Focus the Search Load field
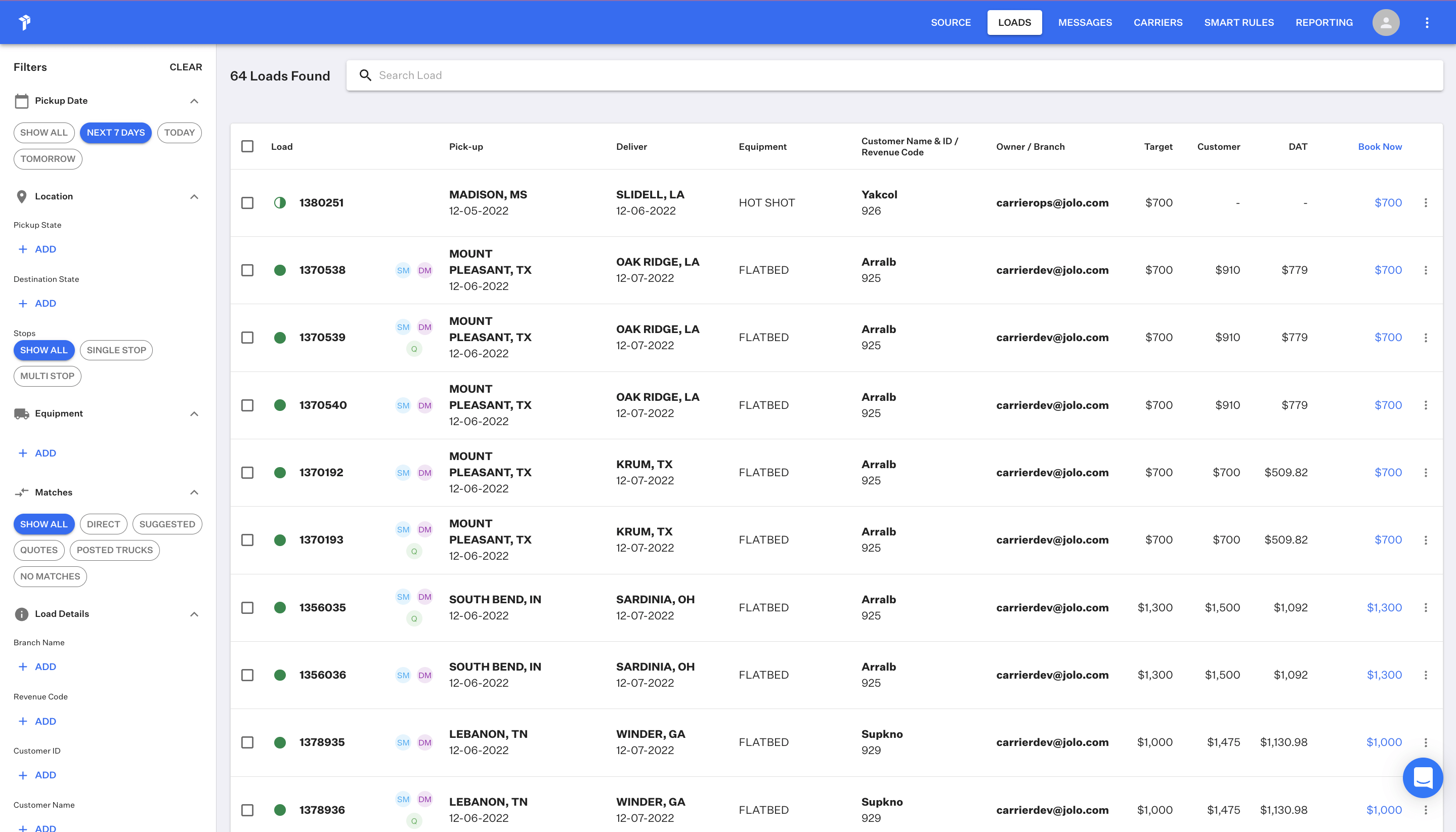 click(x=903, y=75)
